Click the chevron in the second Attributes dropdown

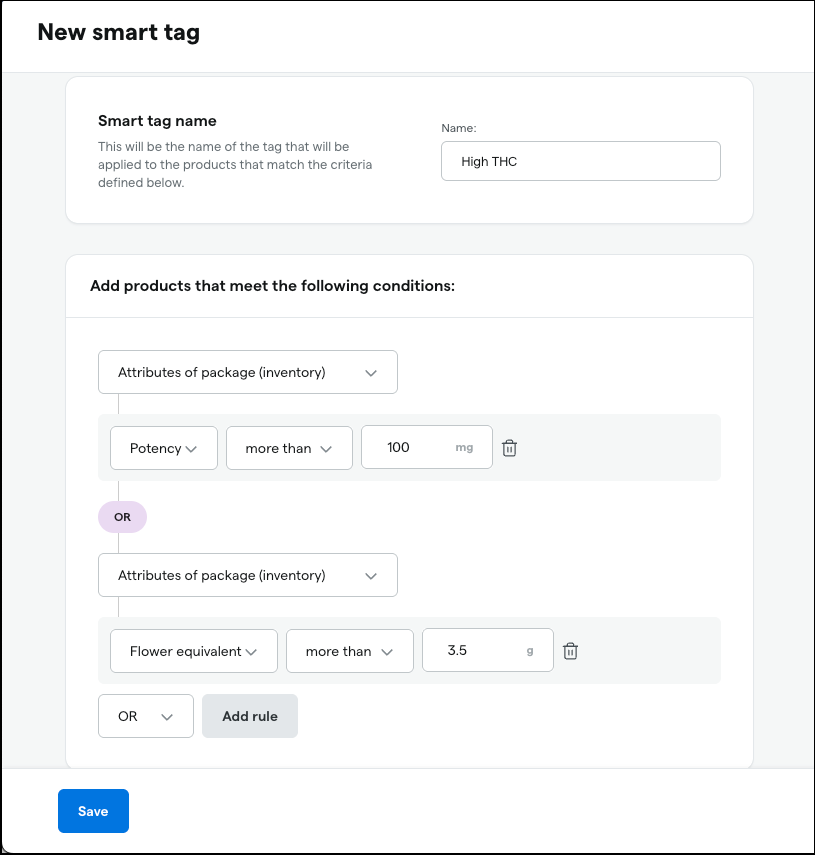pos(371,576)
